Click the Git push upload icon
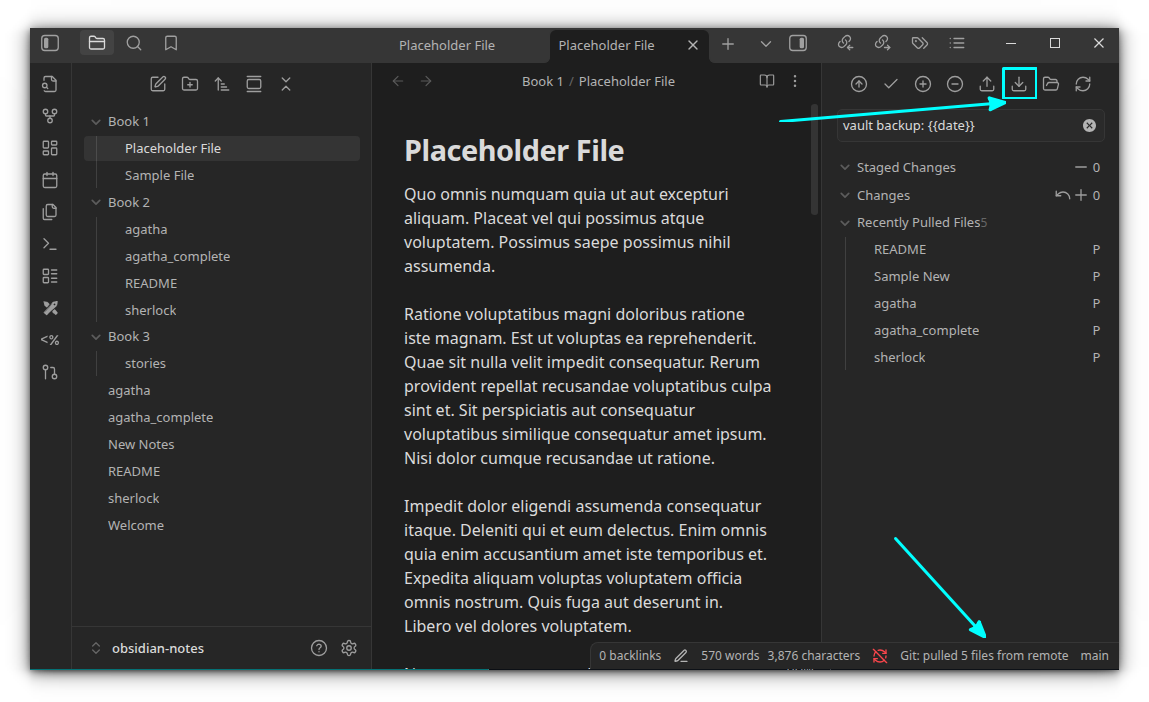The height and width of the screenshot is (702, 1149). [986, 84]
